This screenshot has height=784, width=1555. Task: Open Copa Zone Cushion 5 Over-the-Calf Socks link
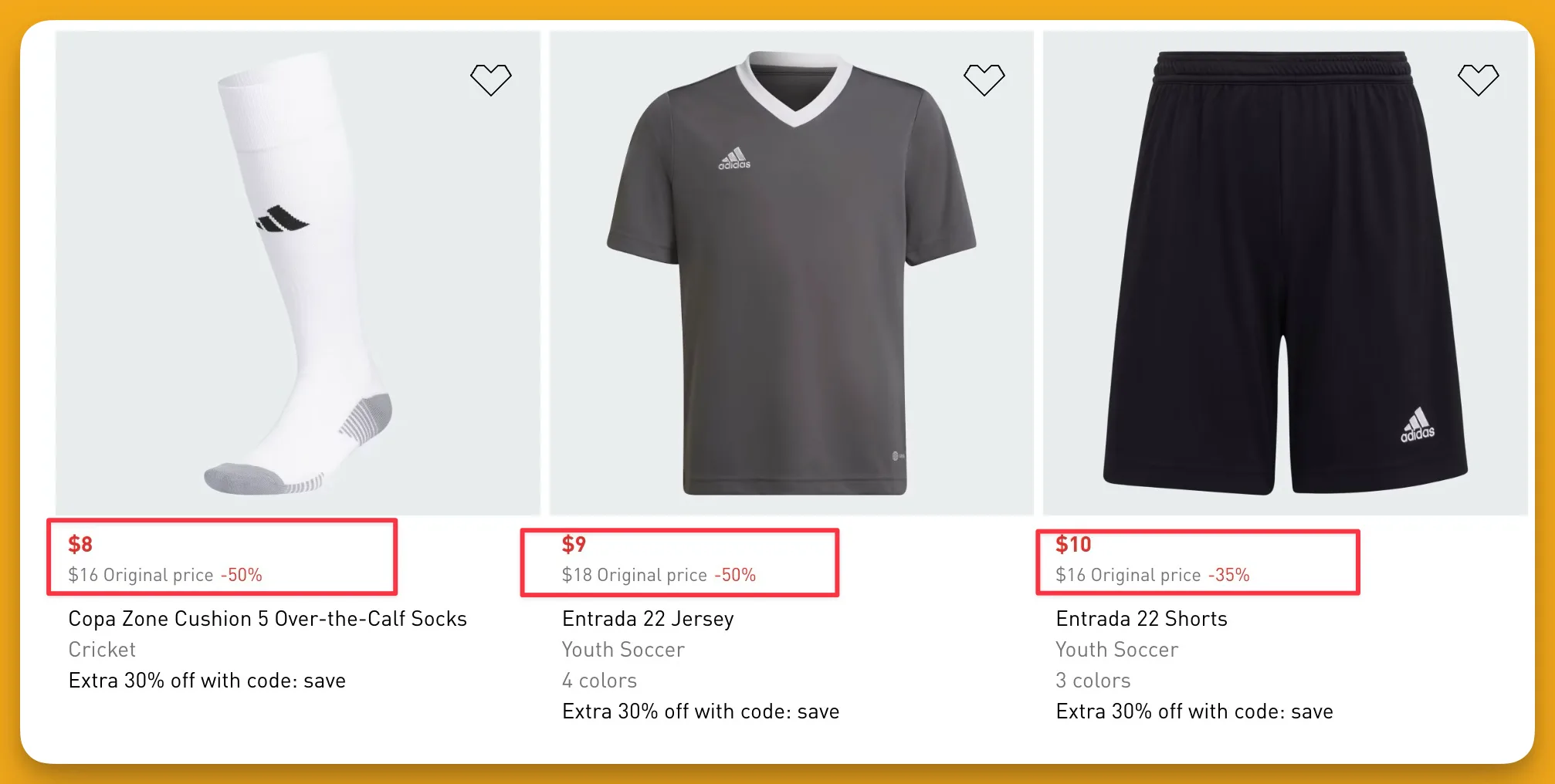pos(267,619)
